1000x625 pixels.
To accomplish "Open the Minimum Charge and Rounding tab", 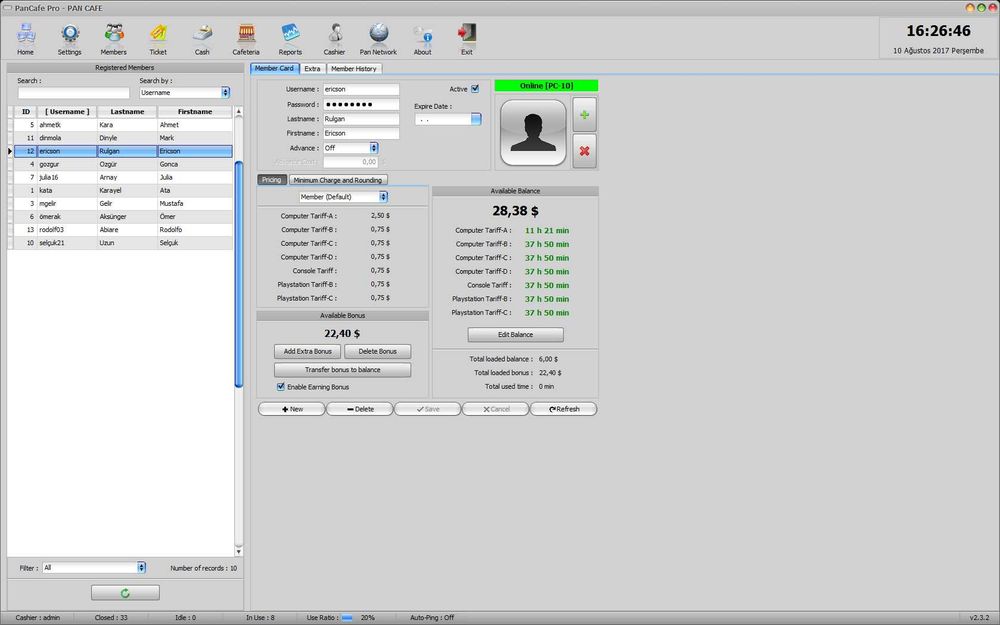I will point(338,180).
